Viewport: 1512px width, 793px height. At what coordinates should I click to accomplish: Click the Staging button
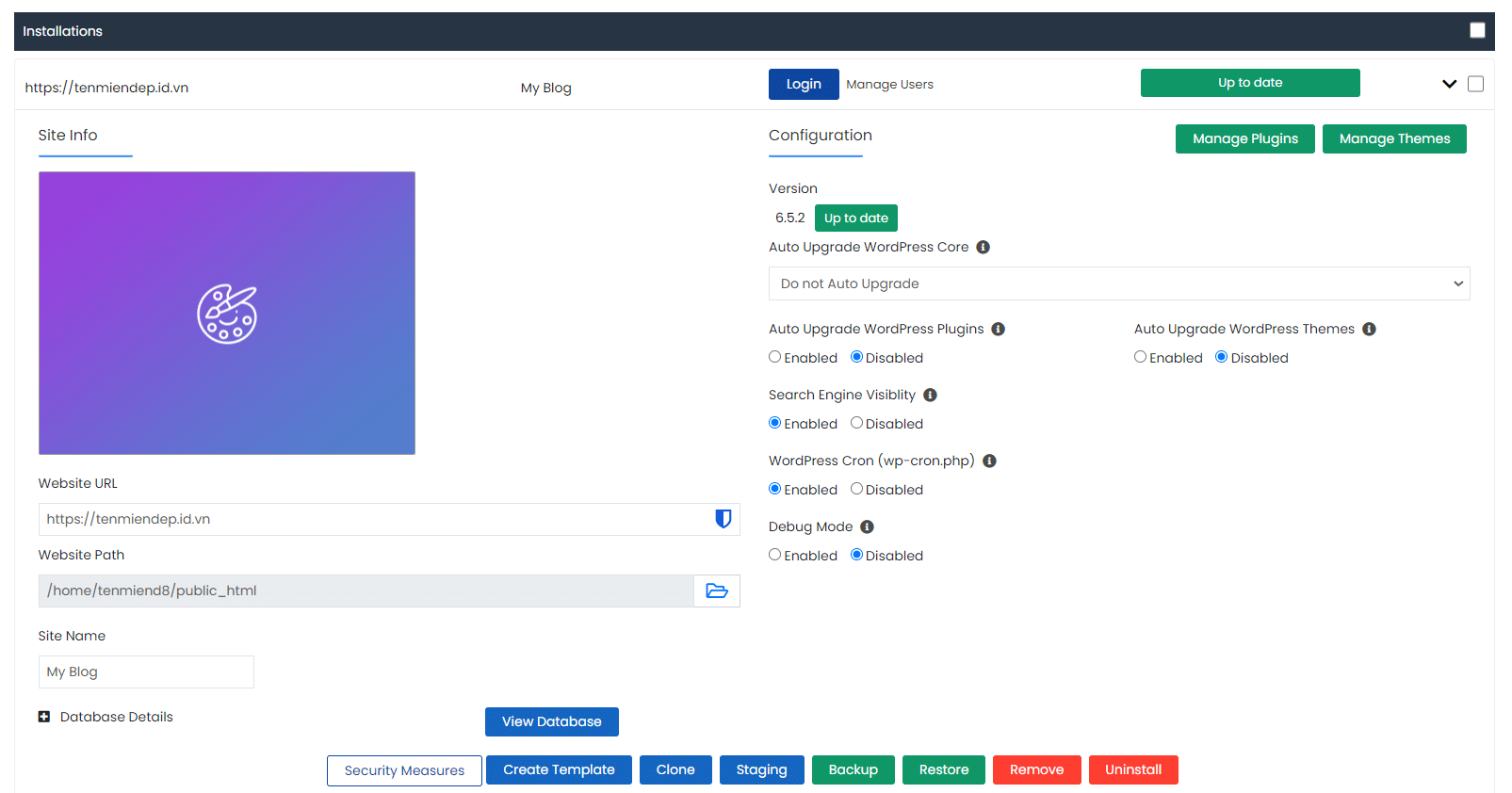click(761, 769)
